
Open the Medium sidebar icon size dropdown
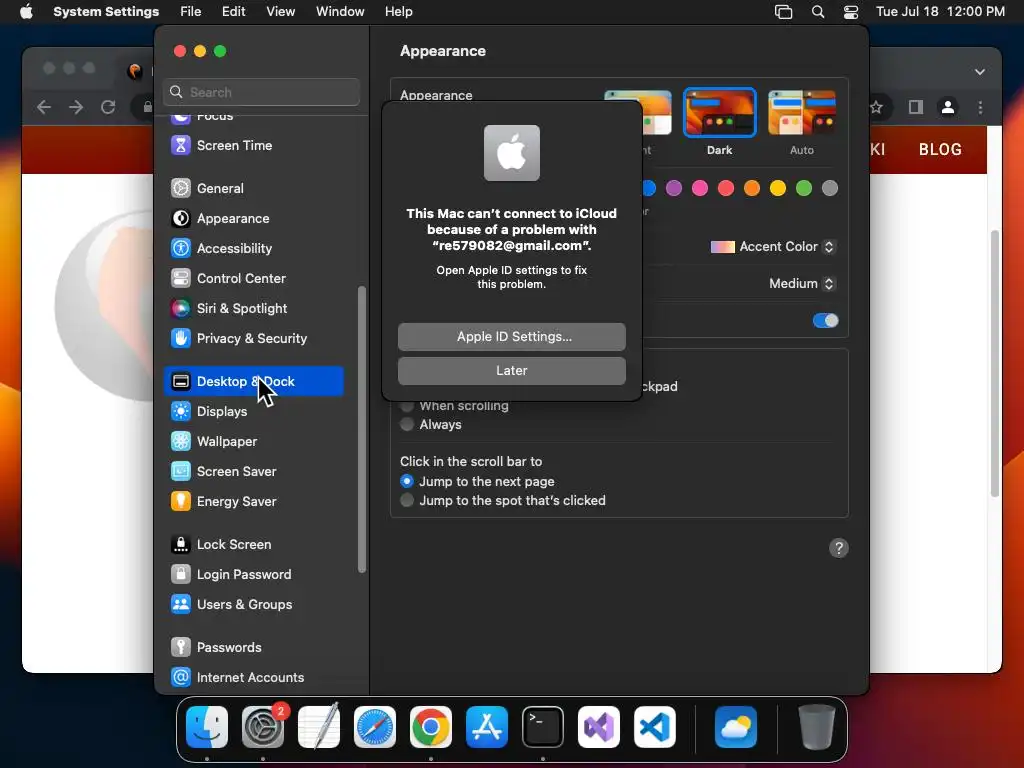point(802,283)
